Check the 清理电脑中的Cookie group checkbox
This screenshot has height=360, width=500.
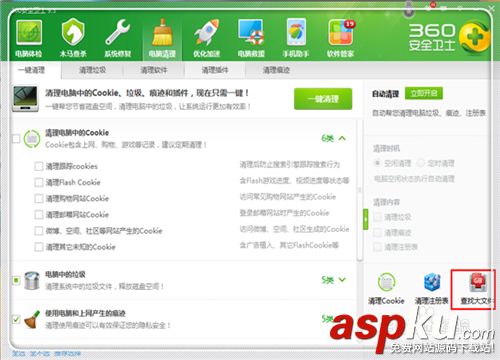point(16,138)
